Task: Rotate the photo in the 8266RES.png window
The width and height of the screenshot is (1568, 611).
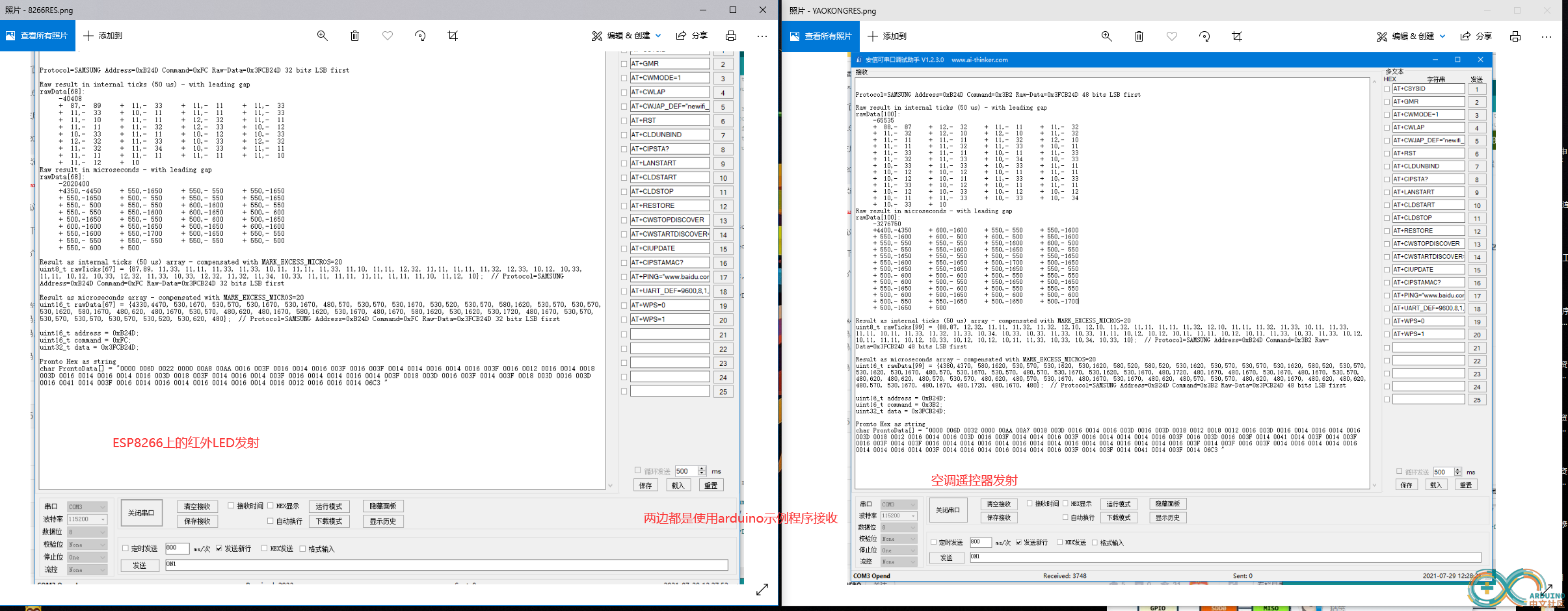Action: 420,36
